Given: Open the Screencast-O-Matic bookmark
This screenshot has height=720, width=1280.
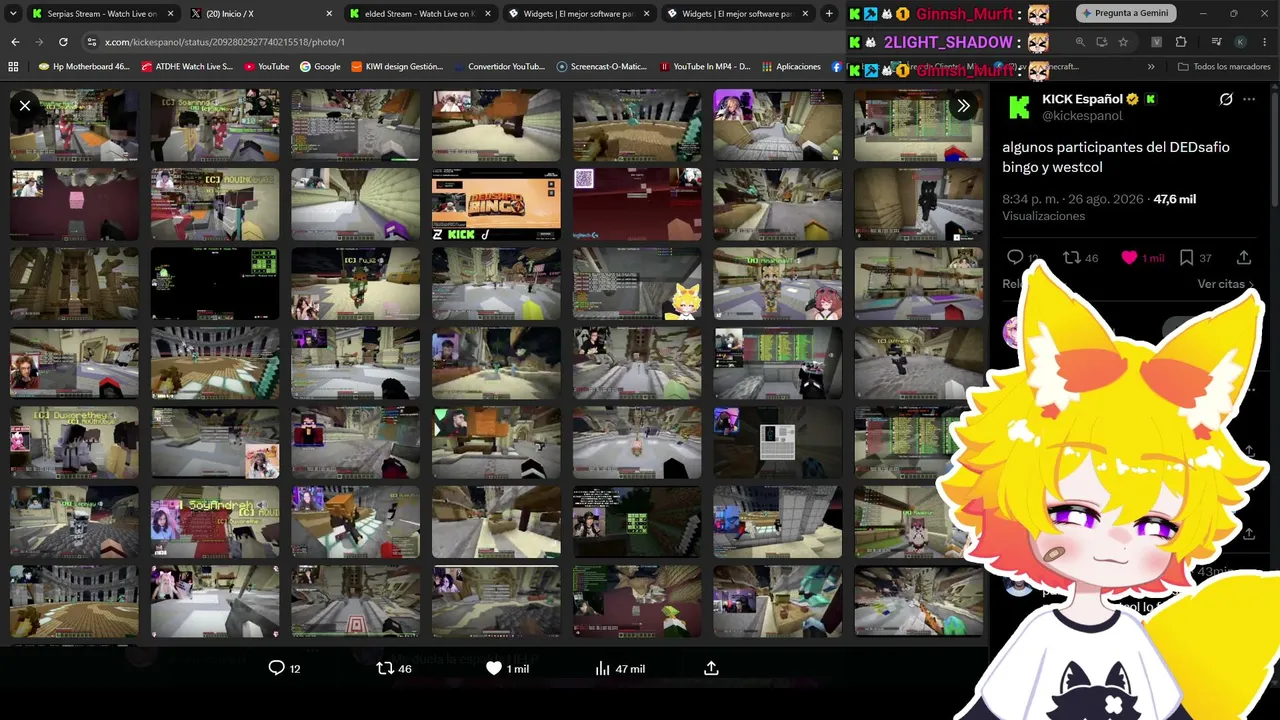Looking at the screenshot, I should click(x=602, y=67).
